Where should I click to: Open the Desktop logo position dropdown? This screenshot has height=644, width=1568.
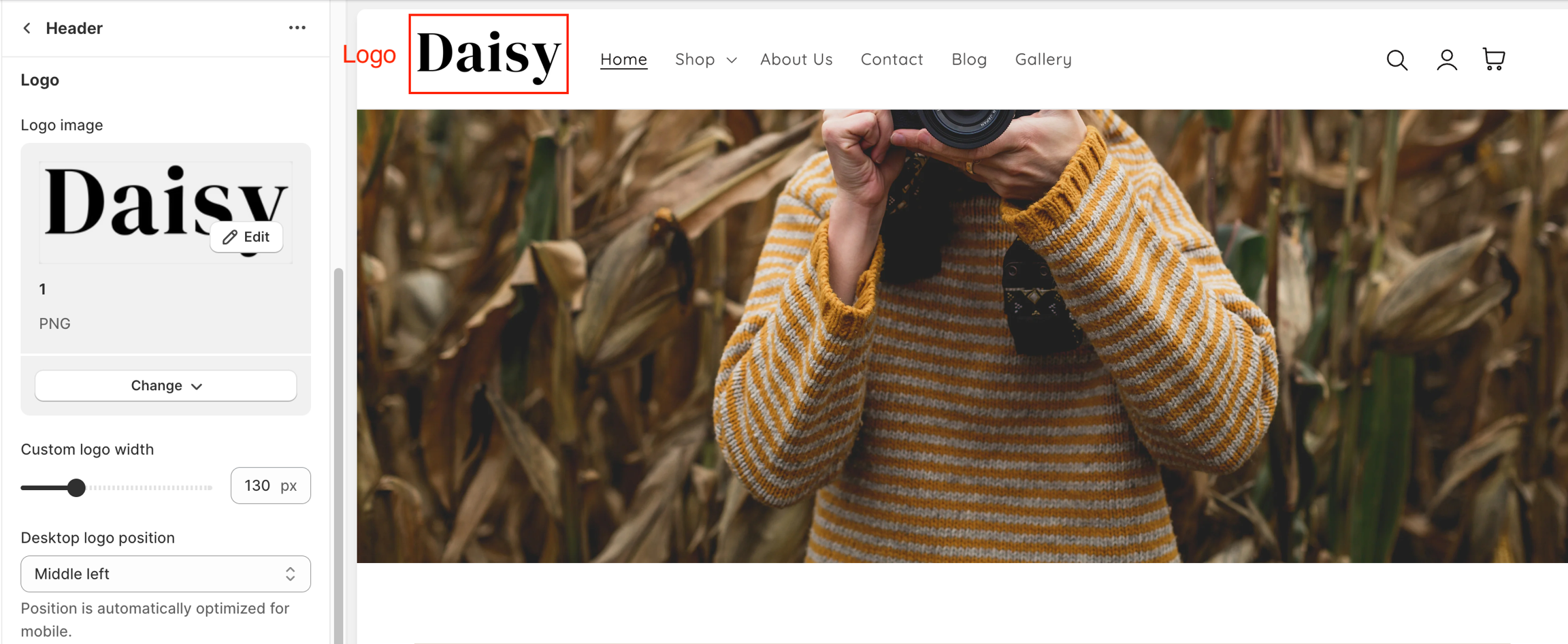coord(166,574)
